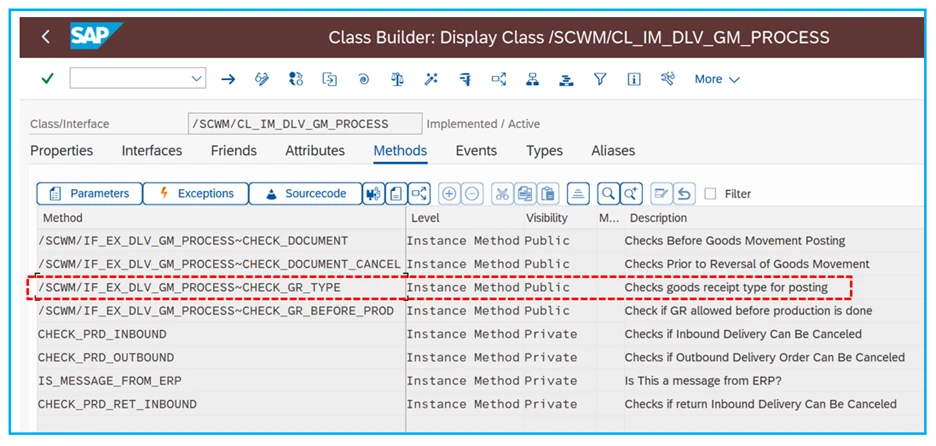Click the funnel filter toolbar icon
936x446 pixels.
(x=600, y=79)
